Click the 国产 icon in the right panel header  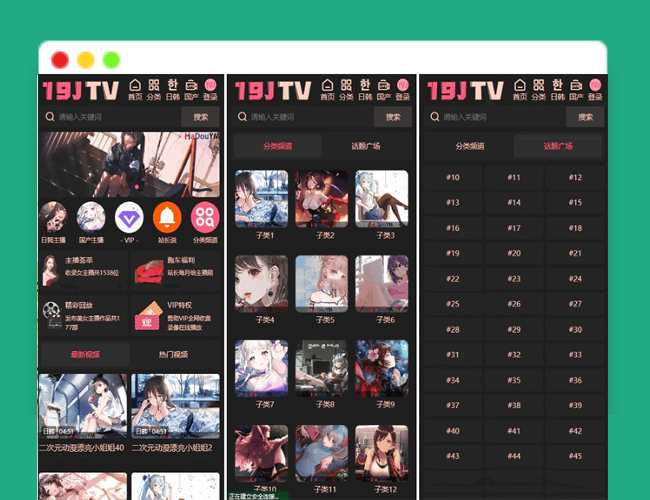(x=580, y=90)
